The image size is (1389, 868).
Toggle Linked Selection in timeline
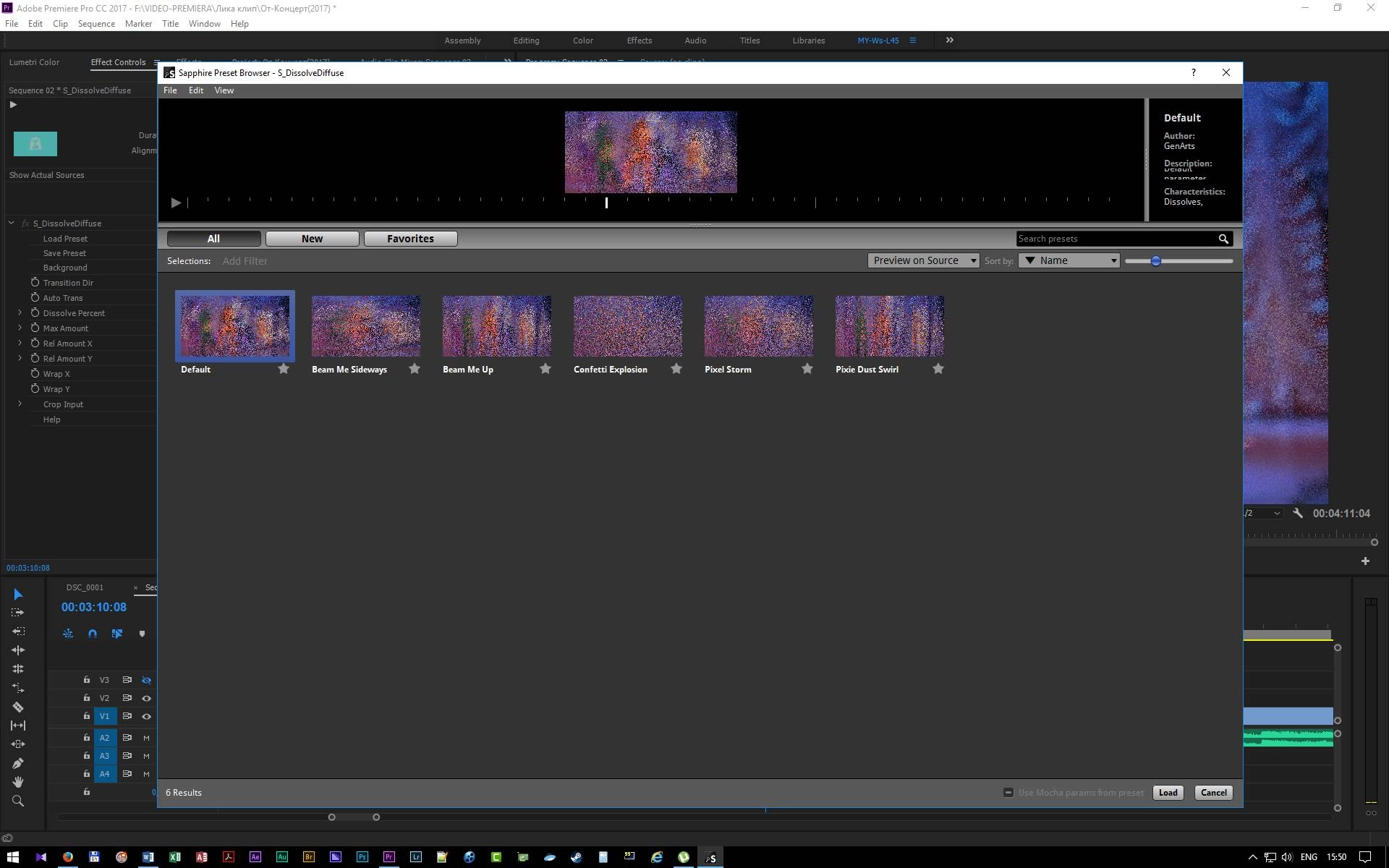117,634
